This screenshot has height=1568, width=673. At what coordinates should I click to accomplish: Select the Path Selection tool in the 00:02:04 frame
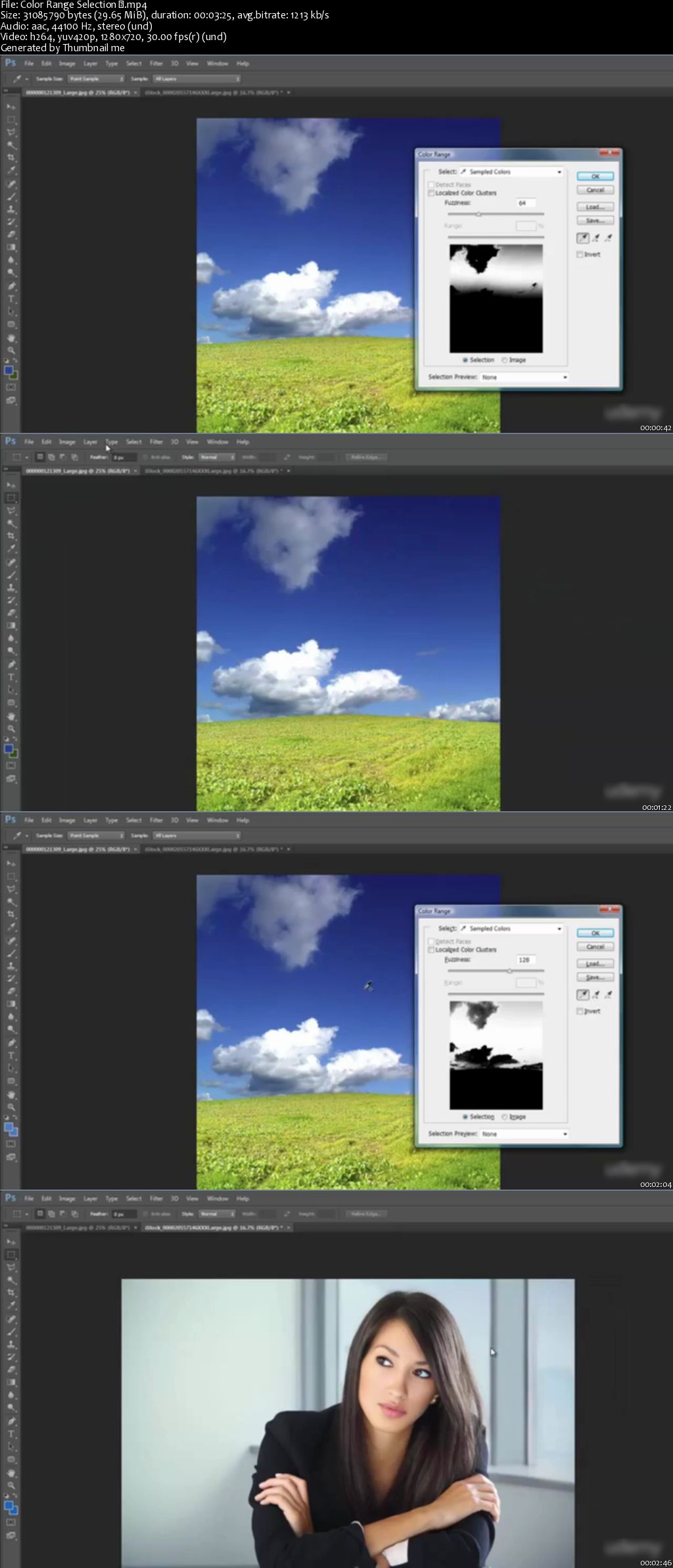click(11, 1068)
